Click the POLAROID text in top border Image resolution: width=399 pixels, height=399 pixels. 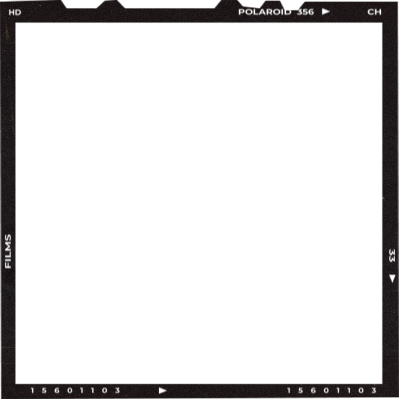(x=265, y=12)
